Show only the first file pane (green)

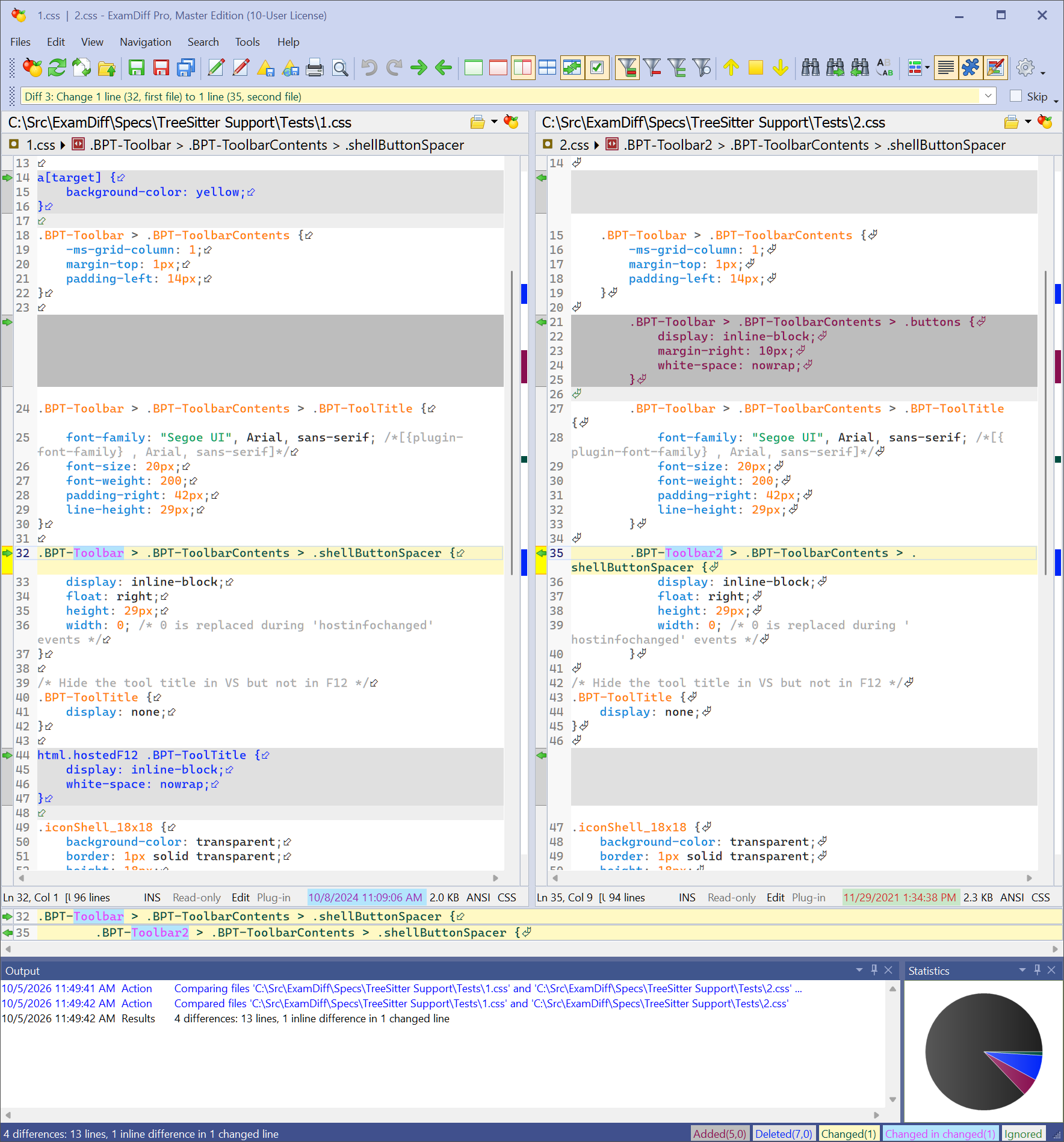[x=474, y=67]
